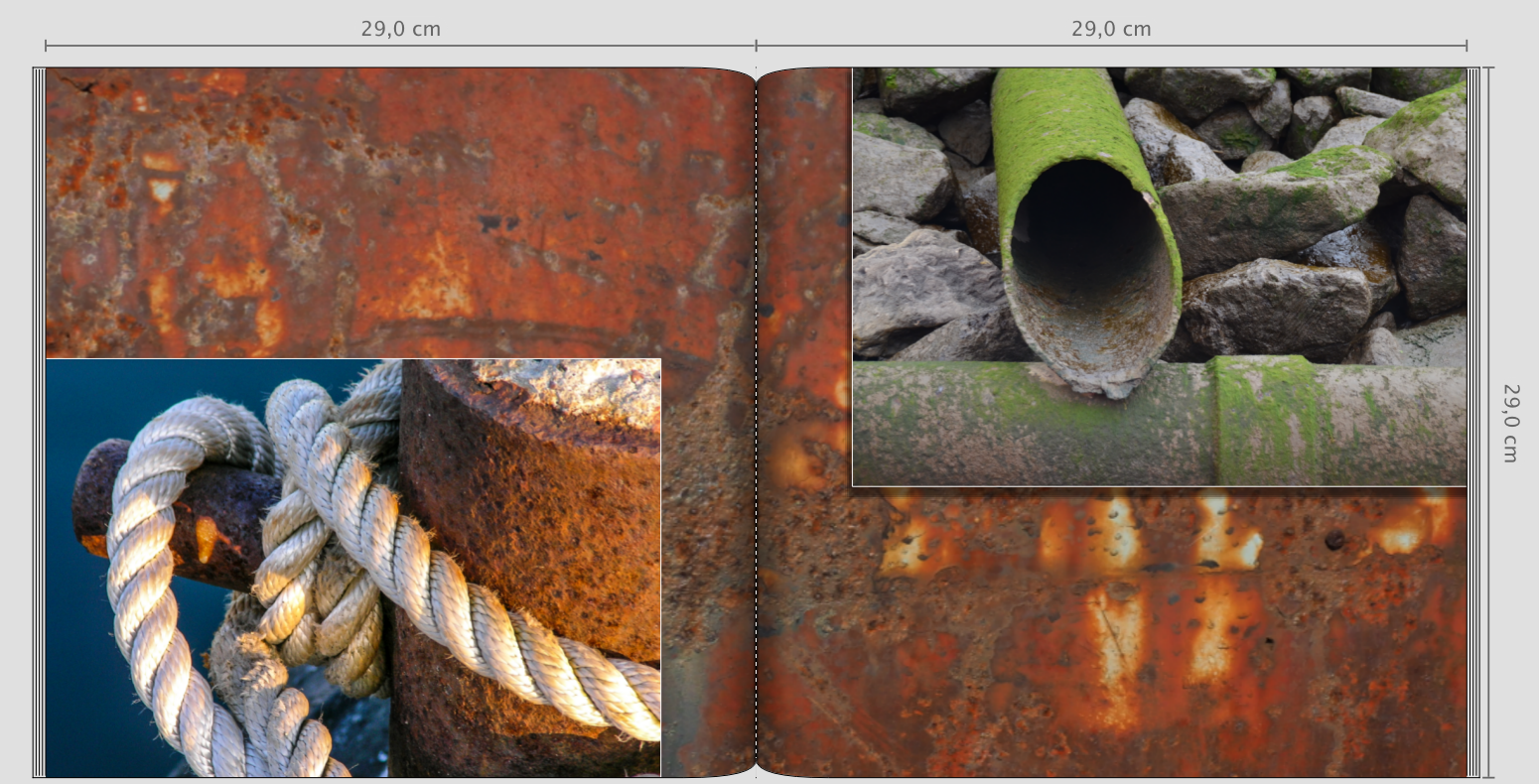The width and height of the screenshot is (1539, 784).
Task: Select the rope knot photo on left page
Action: coord(352,568)
